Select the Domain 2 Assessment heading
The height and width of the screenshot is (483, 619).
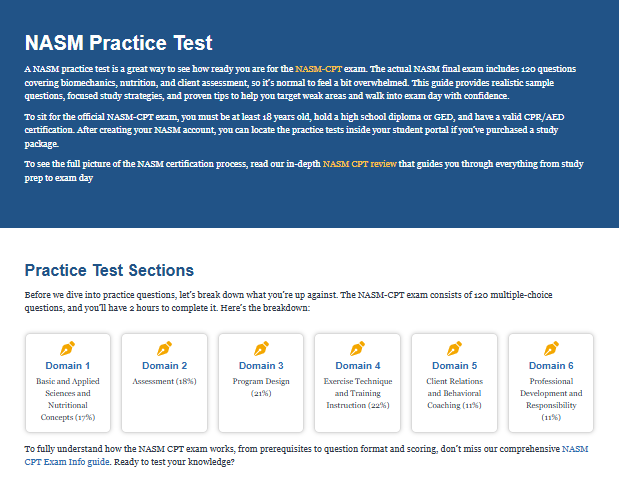[165, 366]
